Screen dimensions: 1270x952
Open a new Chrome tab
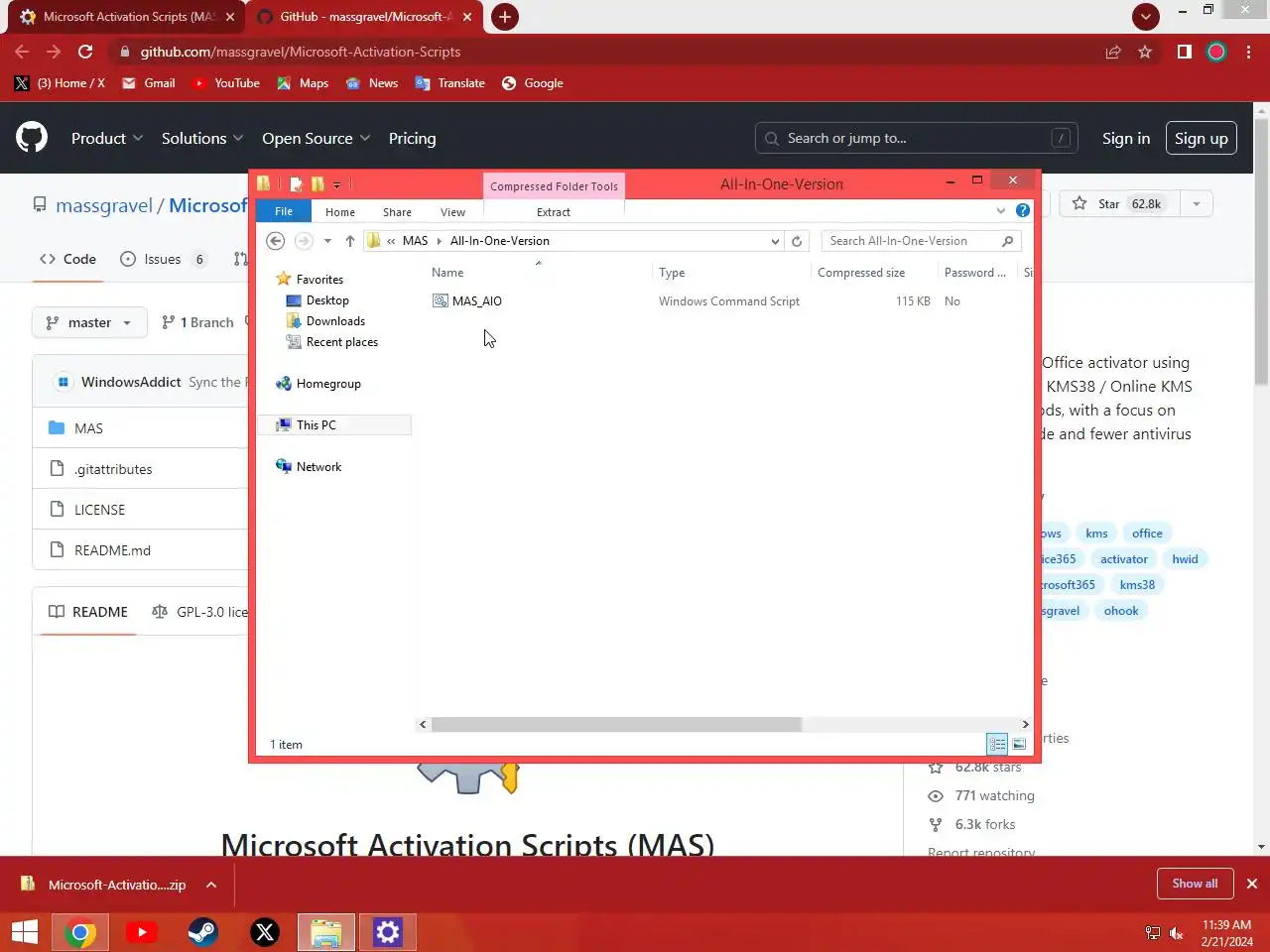click(505, 17)
